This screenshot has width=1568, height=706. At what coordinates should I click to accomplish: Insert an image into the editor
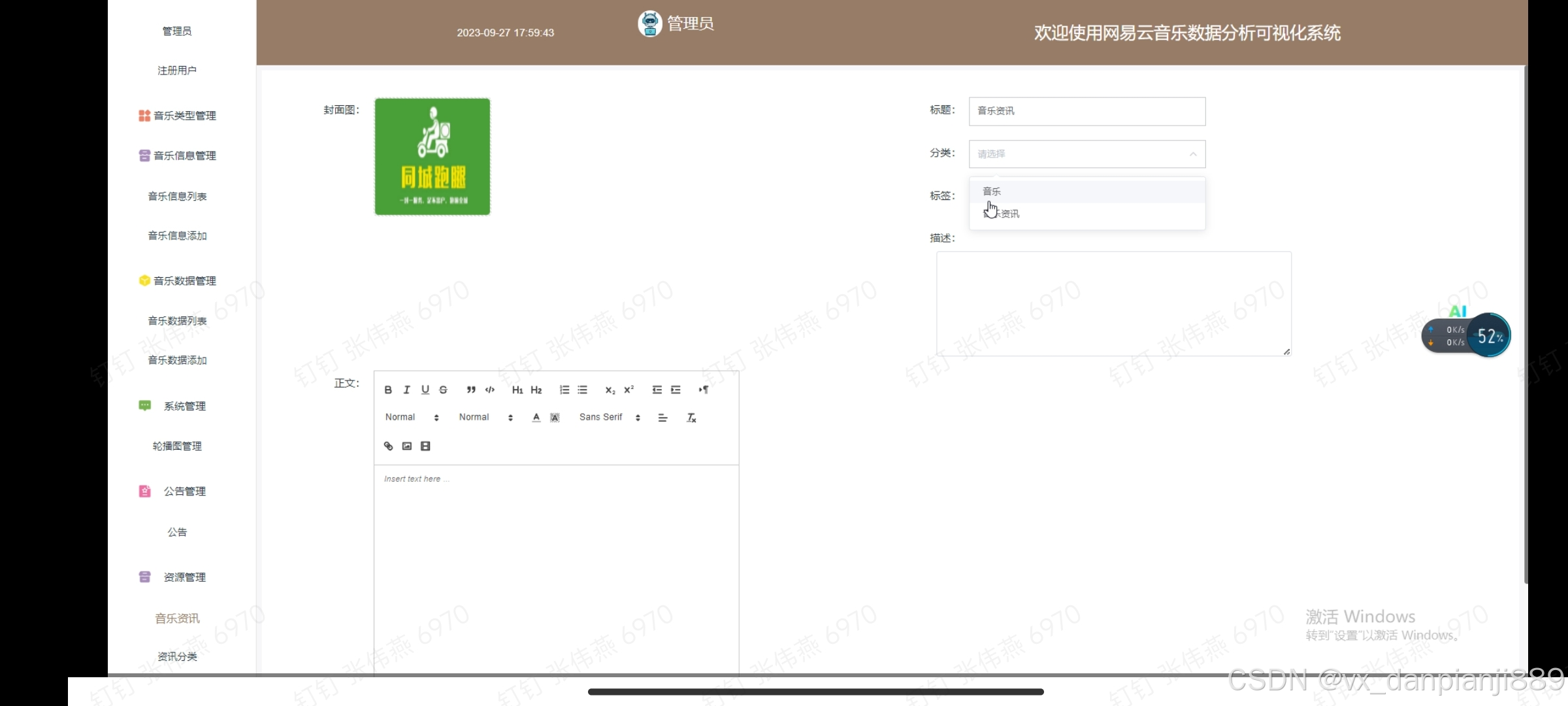tap(407, 446)
